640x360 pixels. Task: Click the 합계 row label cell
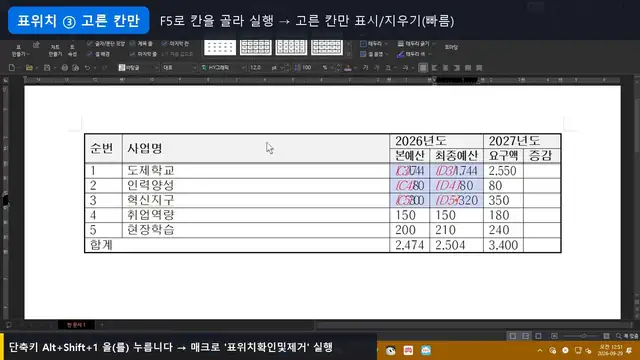click(x=237, y=245)
